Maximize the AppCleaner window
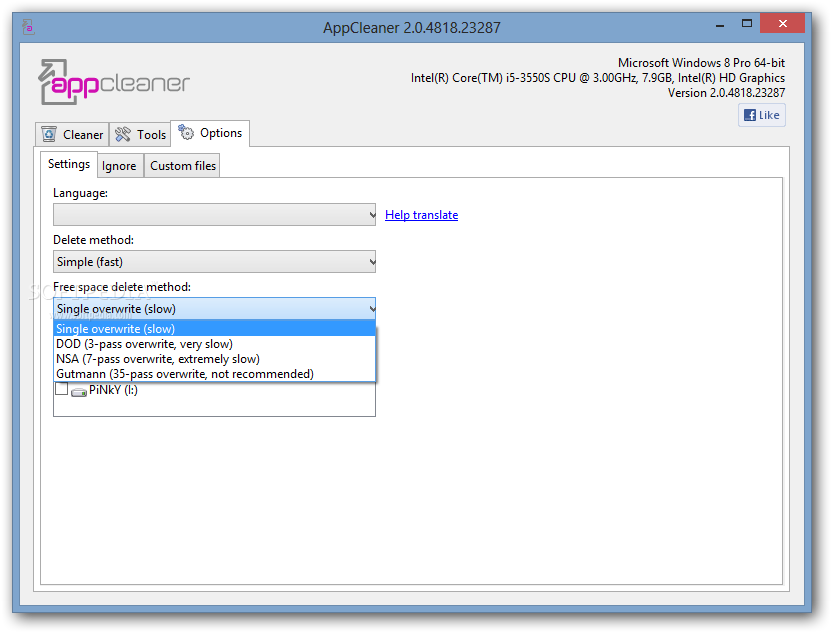This screenshot has width=832, height=633. tap(747, 23)
